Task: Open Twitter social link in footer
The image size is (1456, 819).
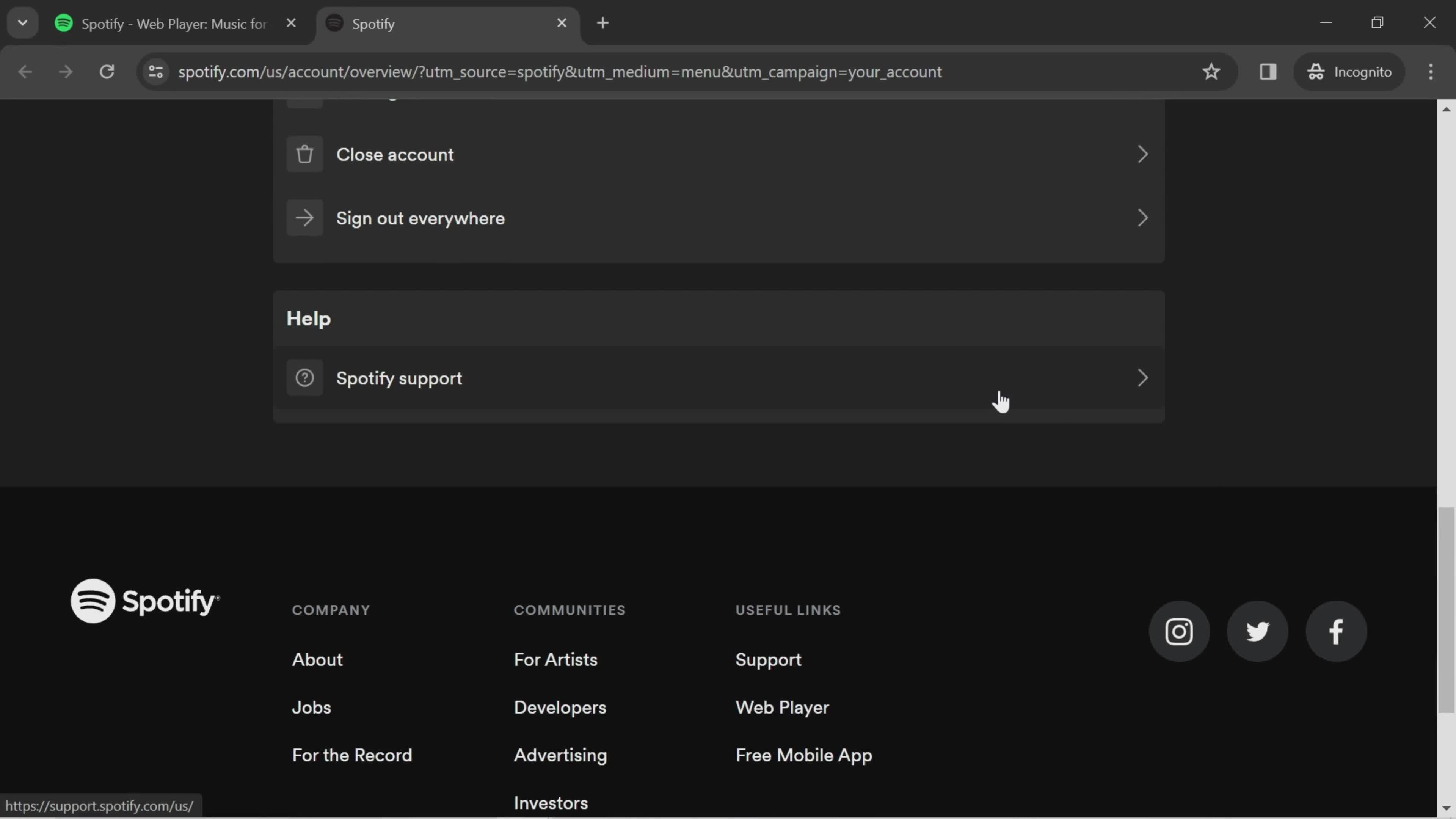Action: [x=1258, y=631]
